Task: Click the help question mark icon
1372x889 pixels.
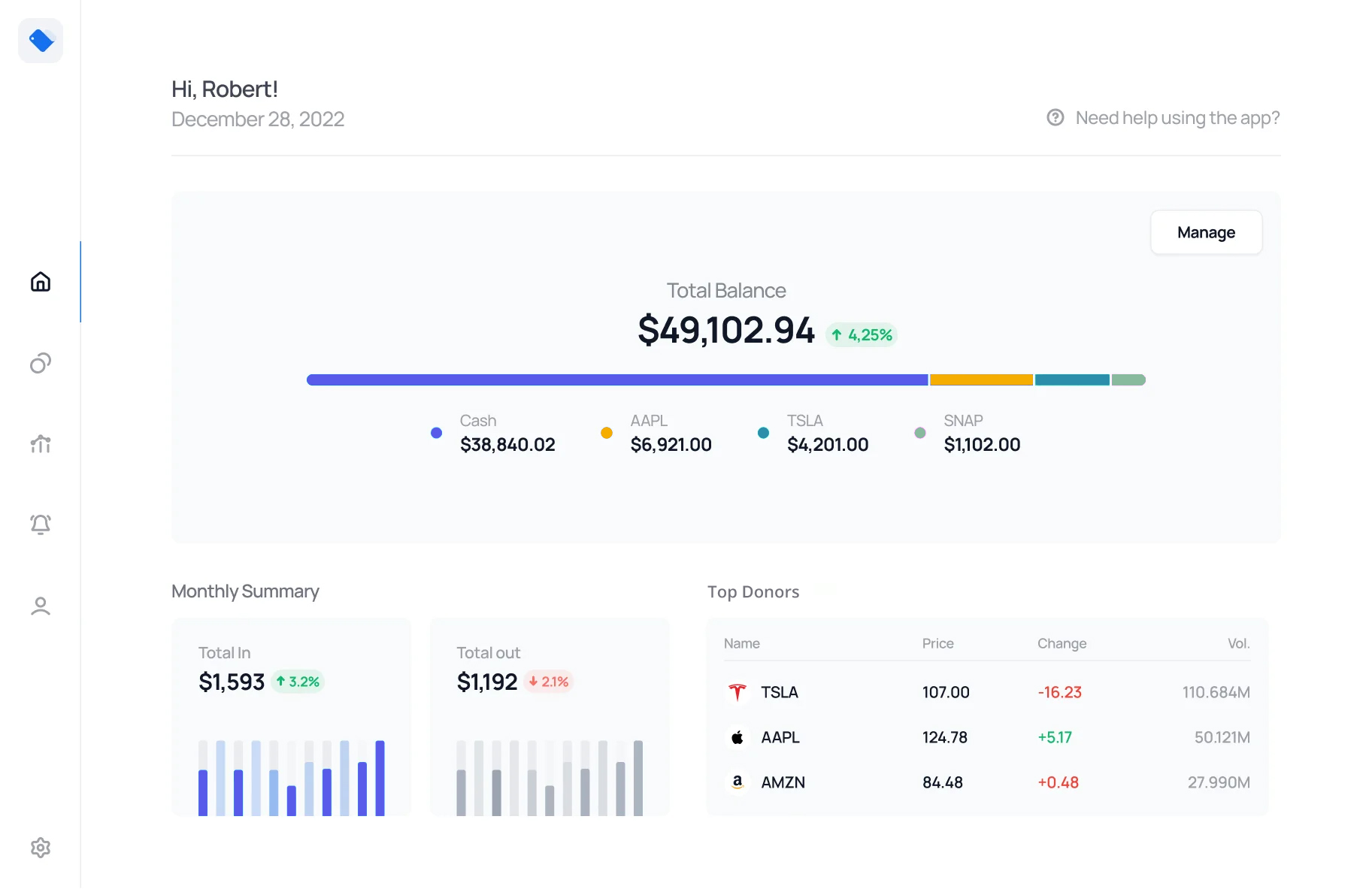Action: [x=1056, y=118]
